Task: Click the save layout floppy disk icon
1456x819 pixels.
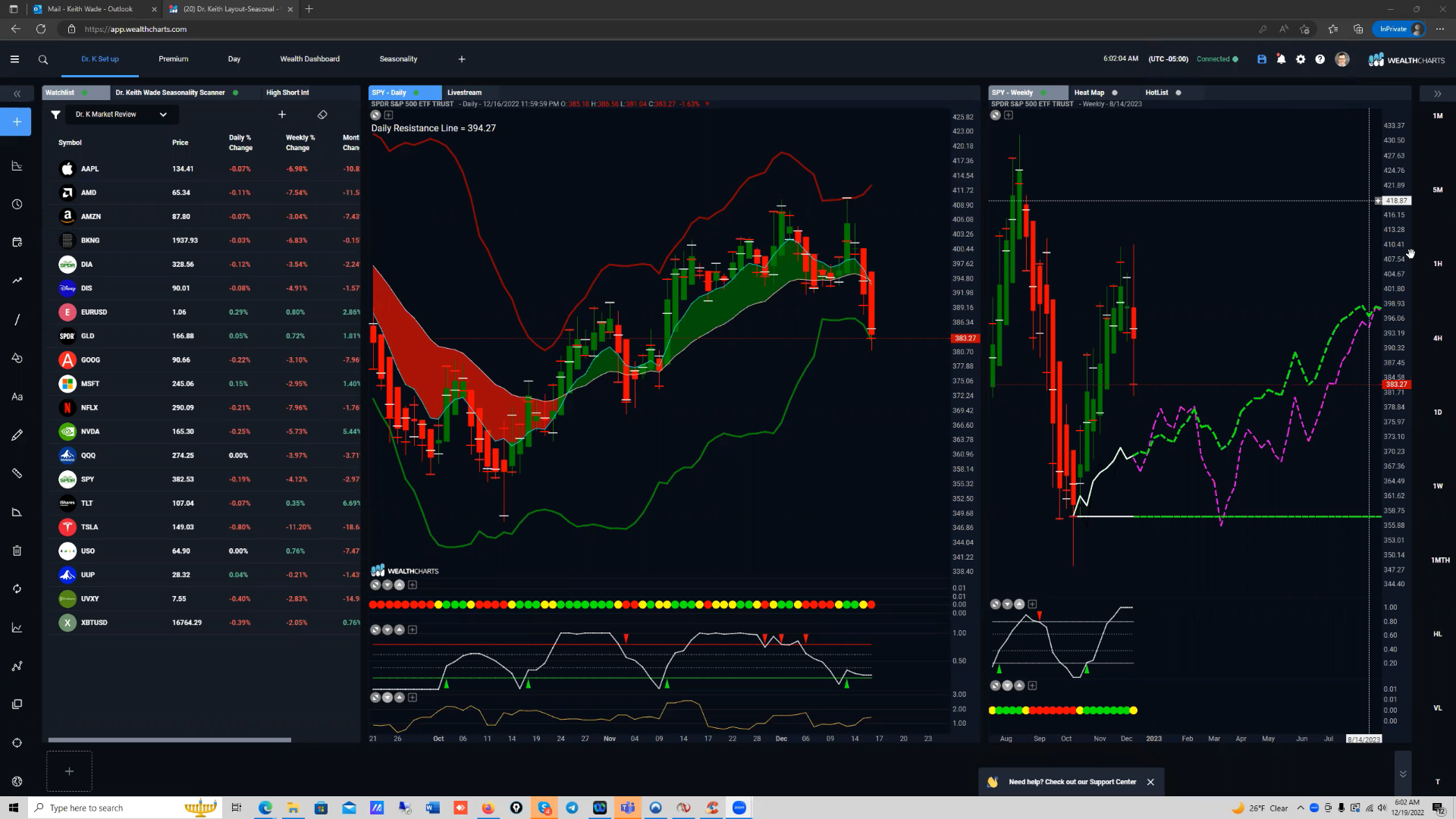Action: click(x=1262, y=59)
